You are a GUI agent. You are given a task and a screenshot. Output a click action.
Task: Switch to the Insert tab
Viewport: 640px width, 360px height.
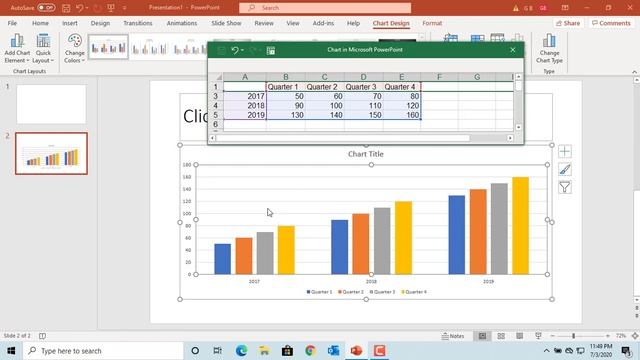pyautogui.click(x=70, y=23)
